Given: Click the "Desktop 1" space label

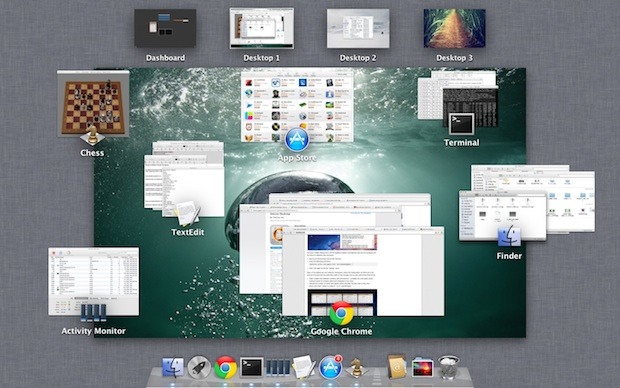Looking at the screenshot, I should pyautogui.click(x=262, y=58).
